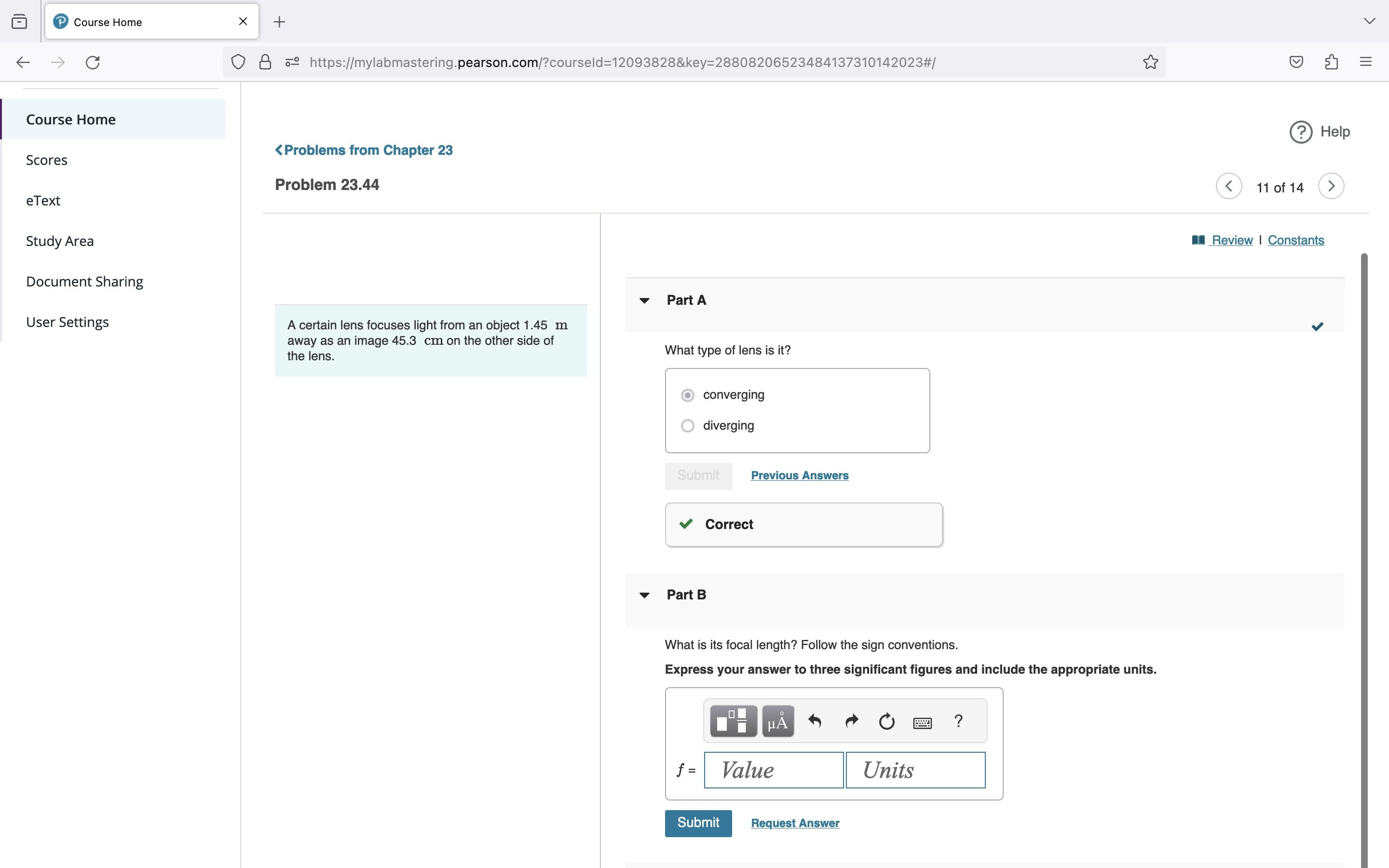This screenshot has width=1389, height=868.
Task: Click the focal length Value input field
Action: point(773,770)
